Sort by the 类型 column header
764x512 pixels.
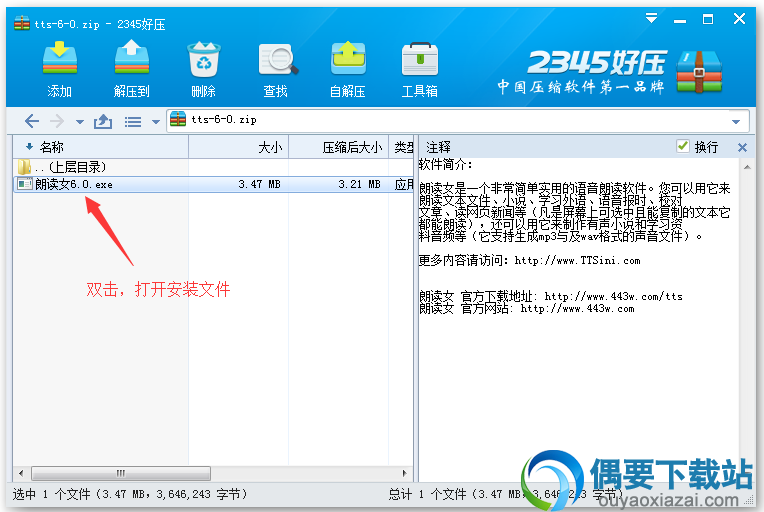(x=401, y=147)
